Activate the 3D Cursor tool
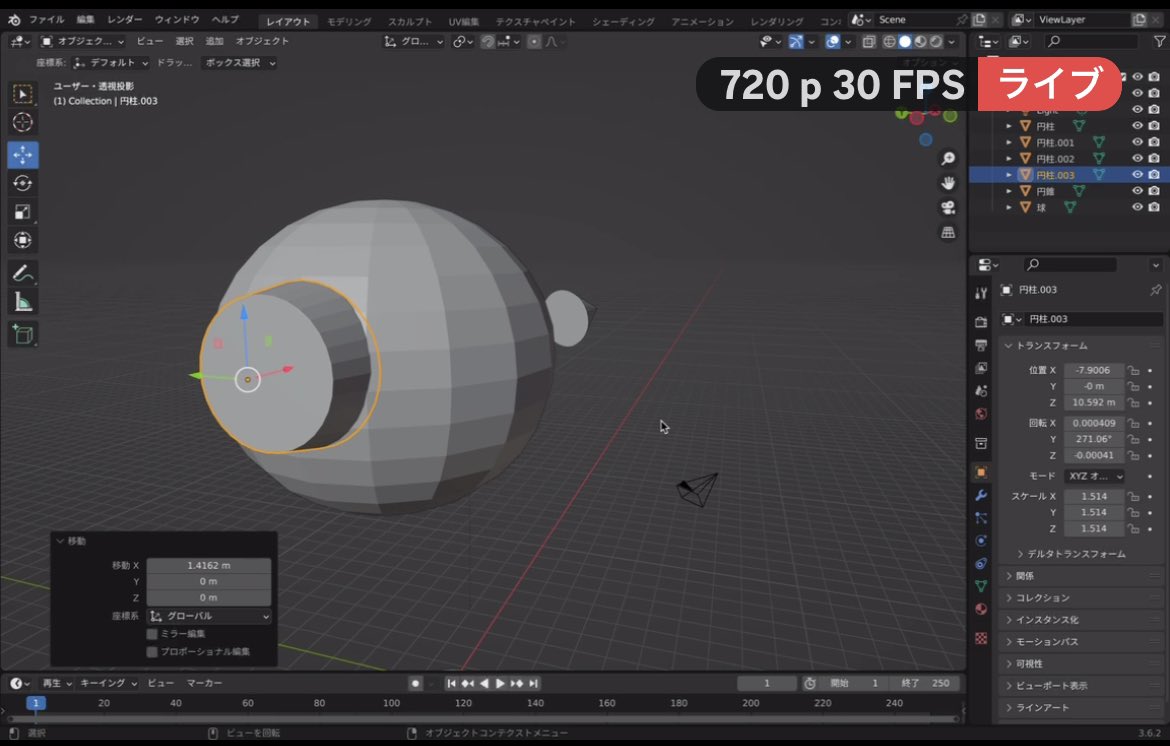This screenshot has width=1170, height=746. [x=22, y=122]
